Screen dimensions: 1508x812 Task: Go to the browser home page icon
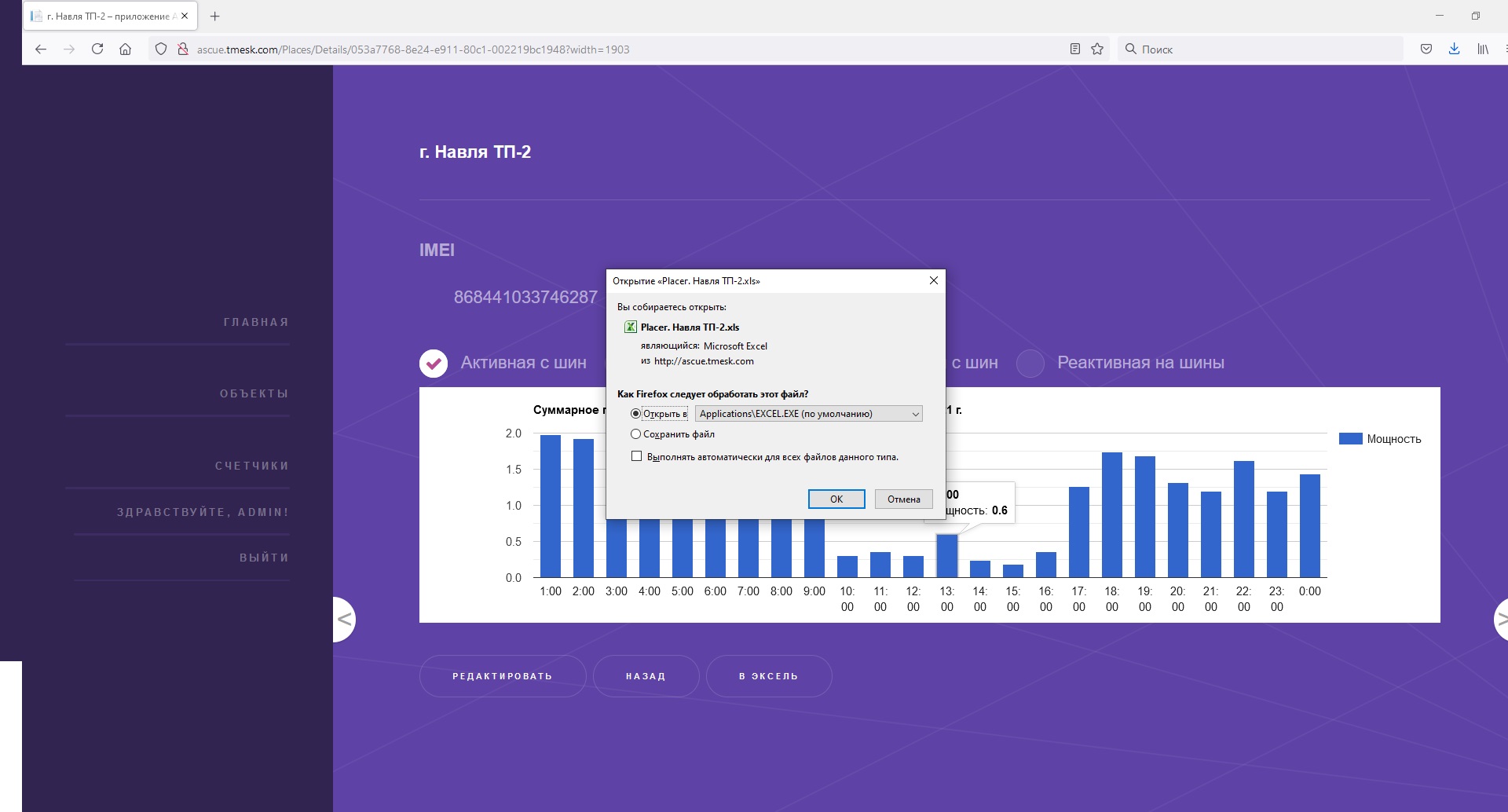click(125, 49)
